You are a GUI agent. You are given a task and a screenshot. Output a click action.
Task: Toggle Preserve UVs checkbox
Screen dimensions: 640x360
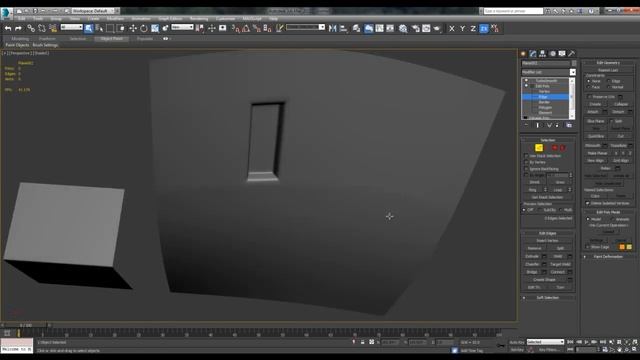[589, 97]
